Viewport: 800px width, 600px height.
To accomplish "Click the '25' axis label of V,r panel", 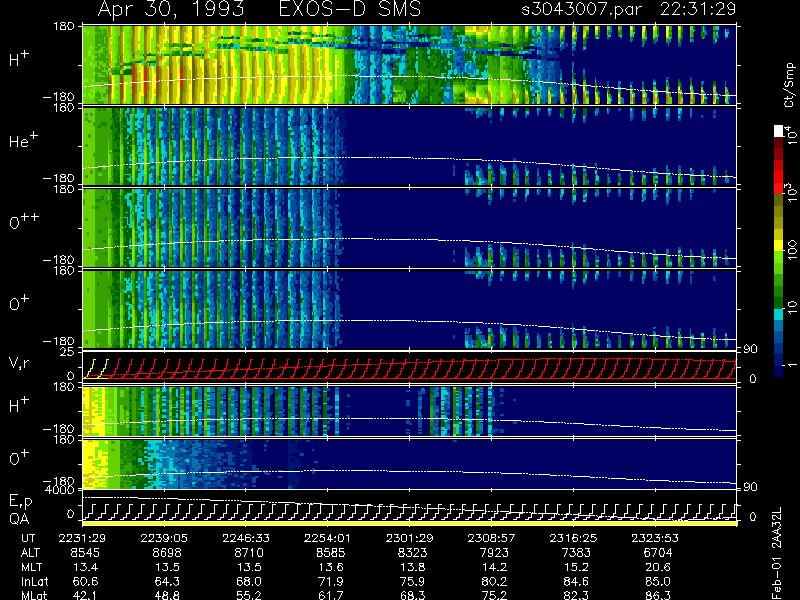I will [x=69, y=352].
